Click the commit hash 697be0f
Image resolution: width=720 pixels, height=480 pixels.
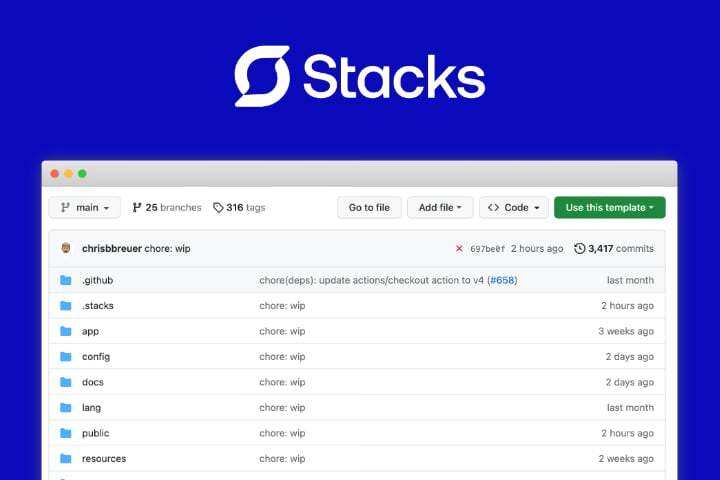487,249
